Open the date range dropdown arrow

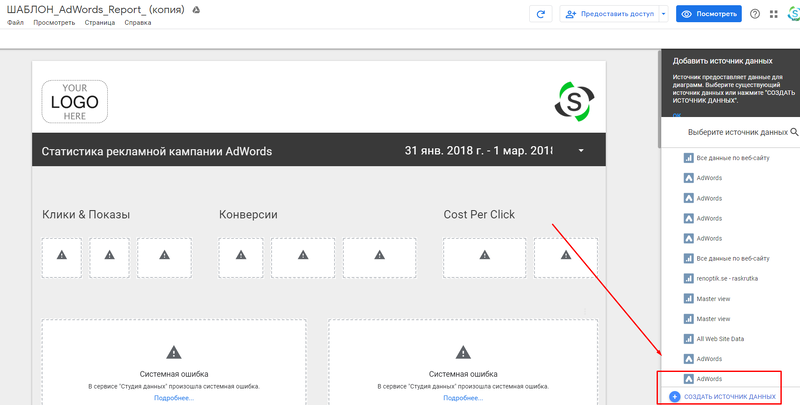[x=581, y=150]
